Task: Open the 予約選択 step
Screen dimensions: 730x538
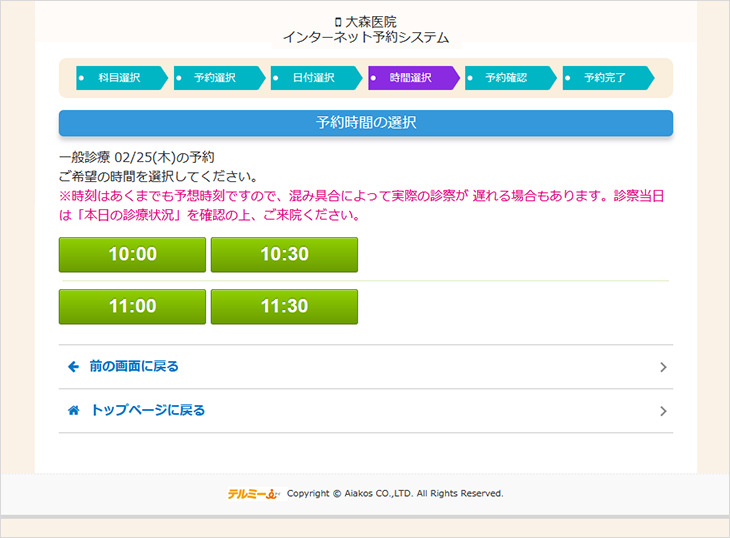Action: tap(219, 78)
